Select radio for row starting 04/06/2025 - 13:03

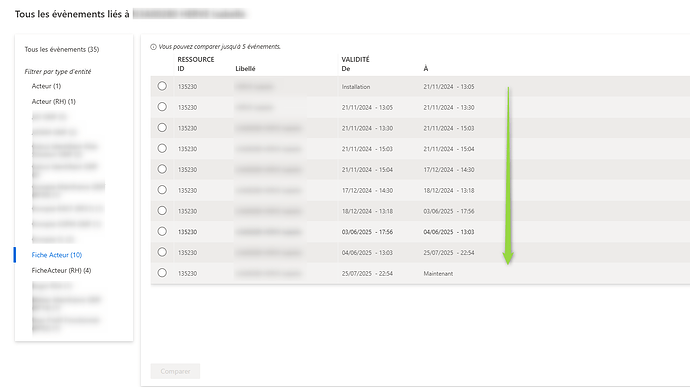(x=162, y=252)
